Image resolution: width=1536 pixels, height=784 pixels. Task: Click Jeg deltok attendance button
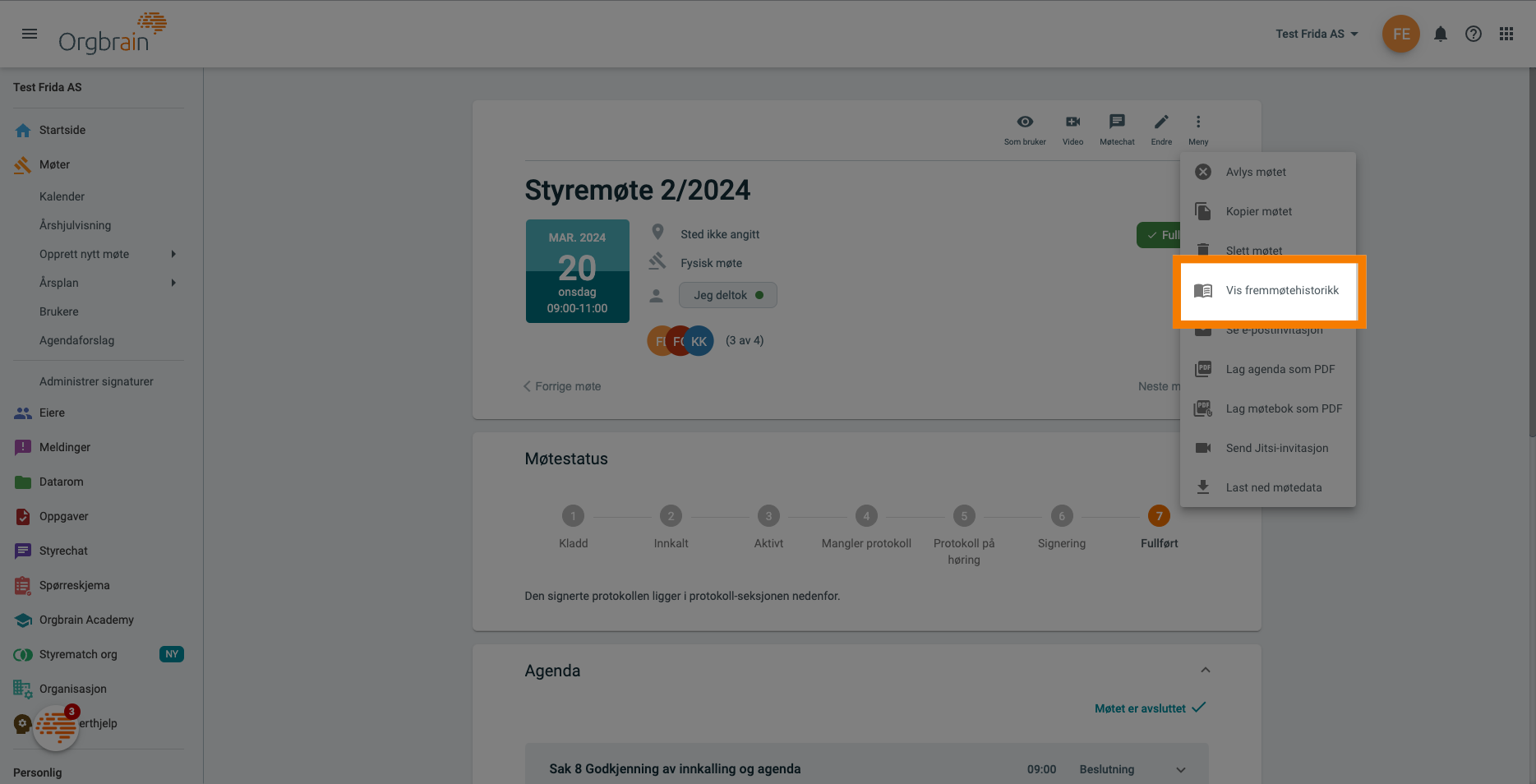[728, 295]
